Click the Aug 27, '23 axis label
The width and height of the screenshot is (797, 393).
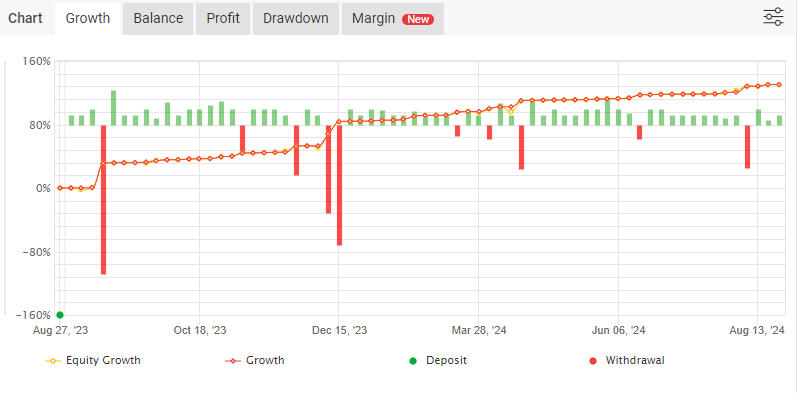[60, 330]
